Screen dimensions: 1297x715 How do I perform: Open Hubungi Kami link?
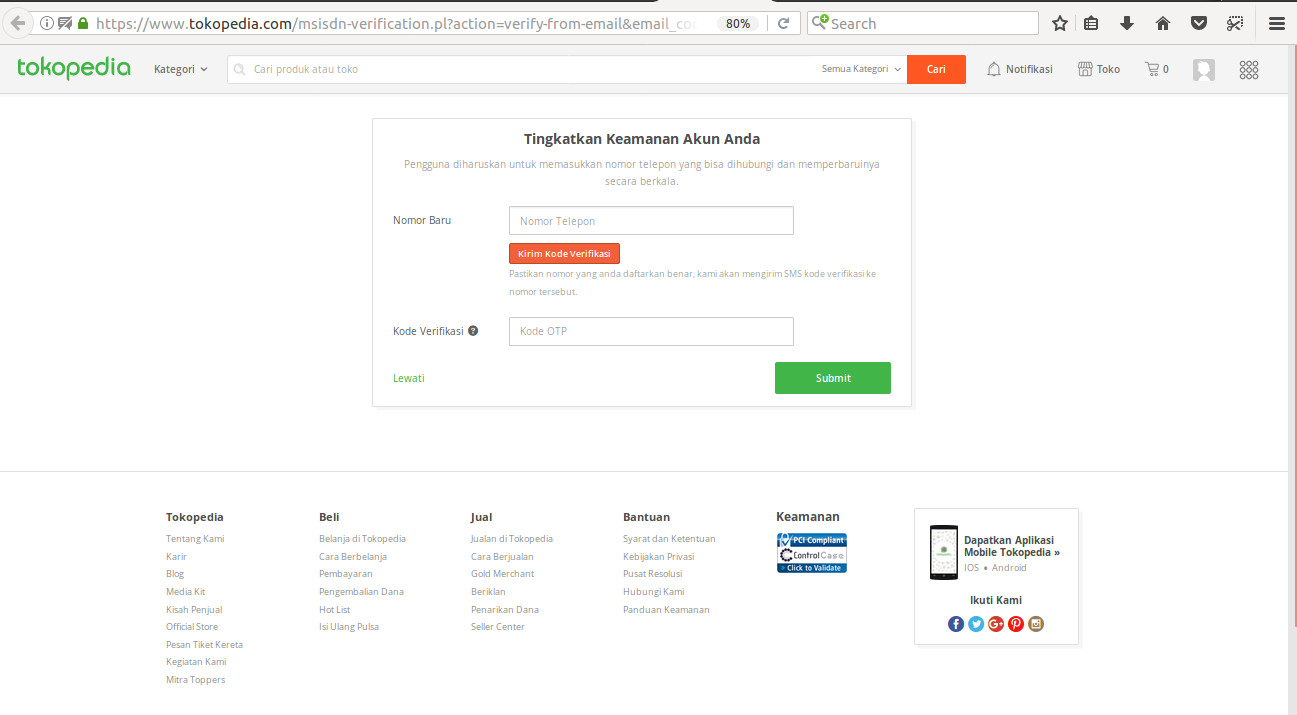653,592
